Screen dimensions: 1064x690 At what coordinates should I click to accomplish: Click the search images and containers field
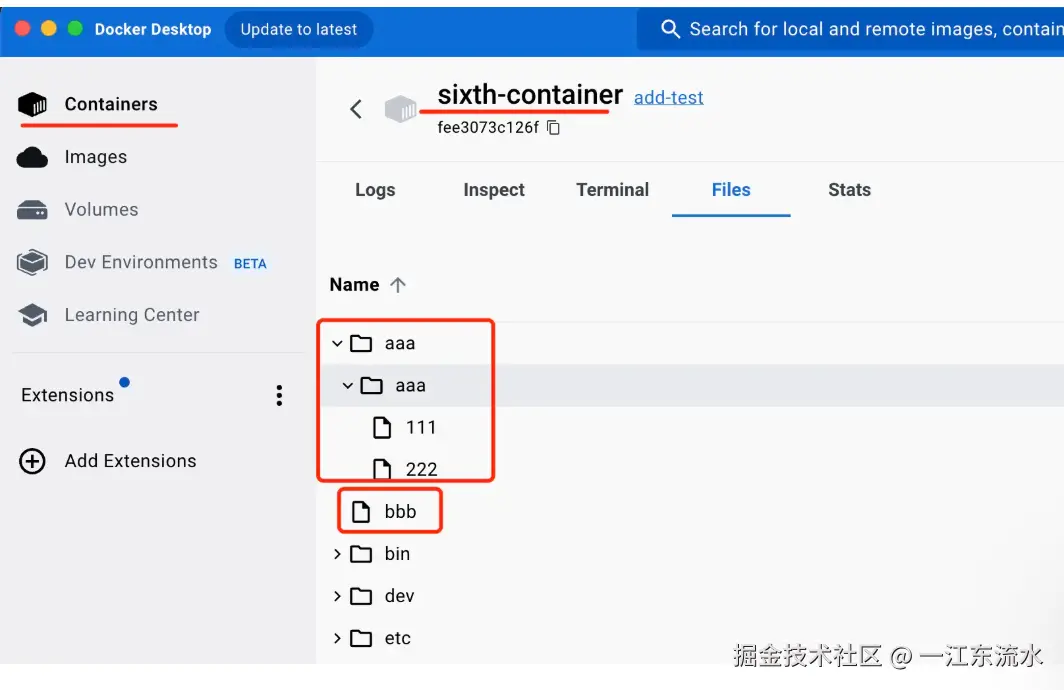[860, 29]
